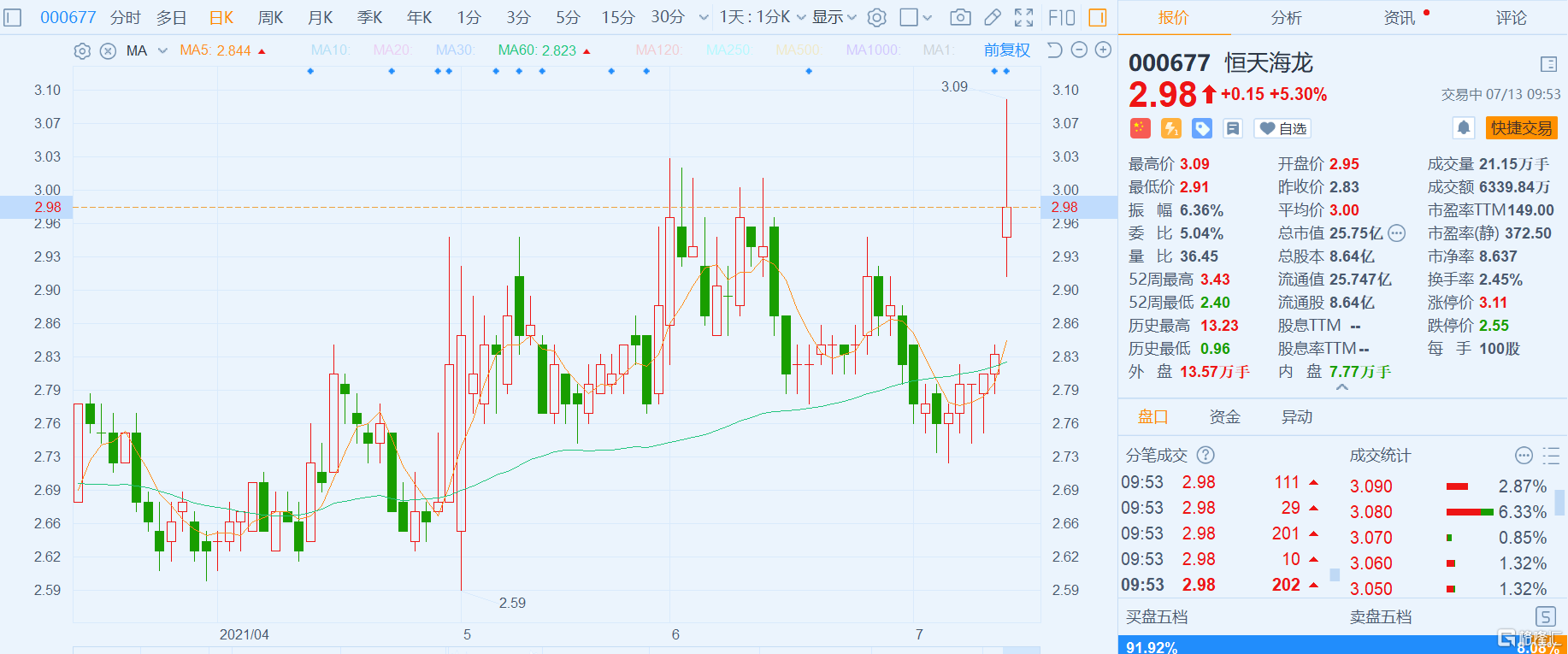Toggle the MA120 moving average line
Screen dimensions: 1568x654
[x=659, y=50]
